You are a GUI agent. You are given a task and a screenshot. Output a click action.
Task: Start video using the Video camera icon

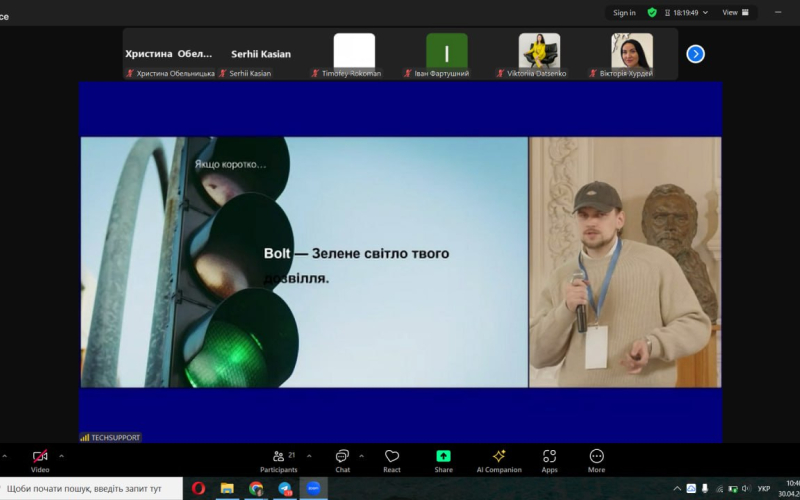pos(40,461)
